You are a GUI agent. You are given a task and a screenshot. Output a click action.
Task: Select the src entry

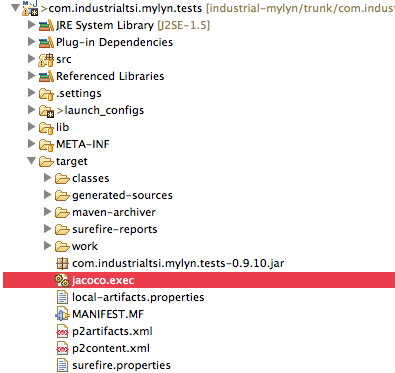(x=64, y=60)
